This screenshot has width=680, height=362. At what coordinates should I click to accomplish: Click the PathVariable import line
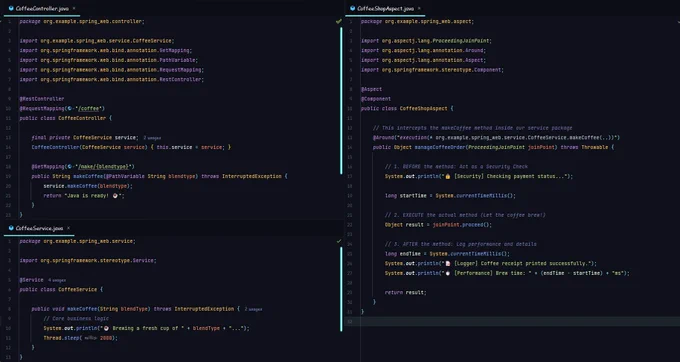(108, 60)
